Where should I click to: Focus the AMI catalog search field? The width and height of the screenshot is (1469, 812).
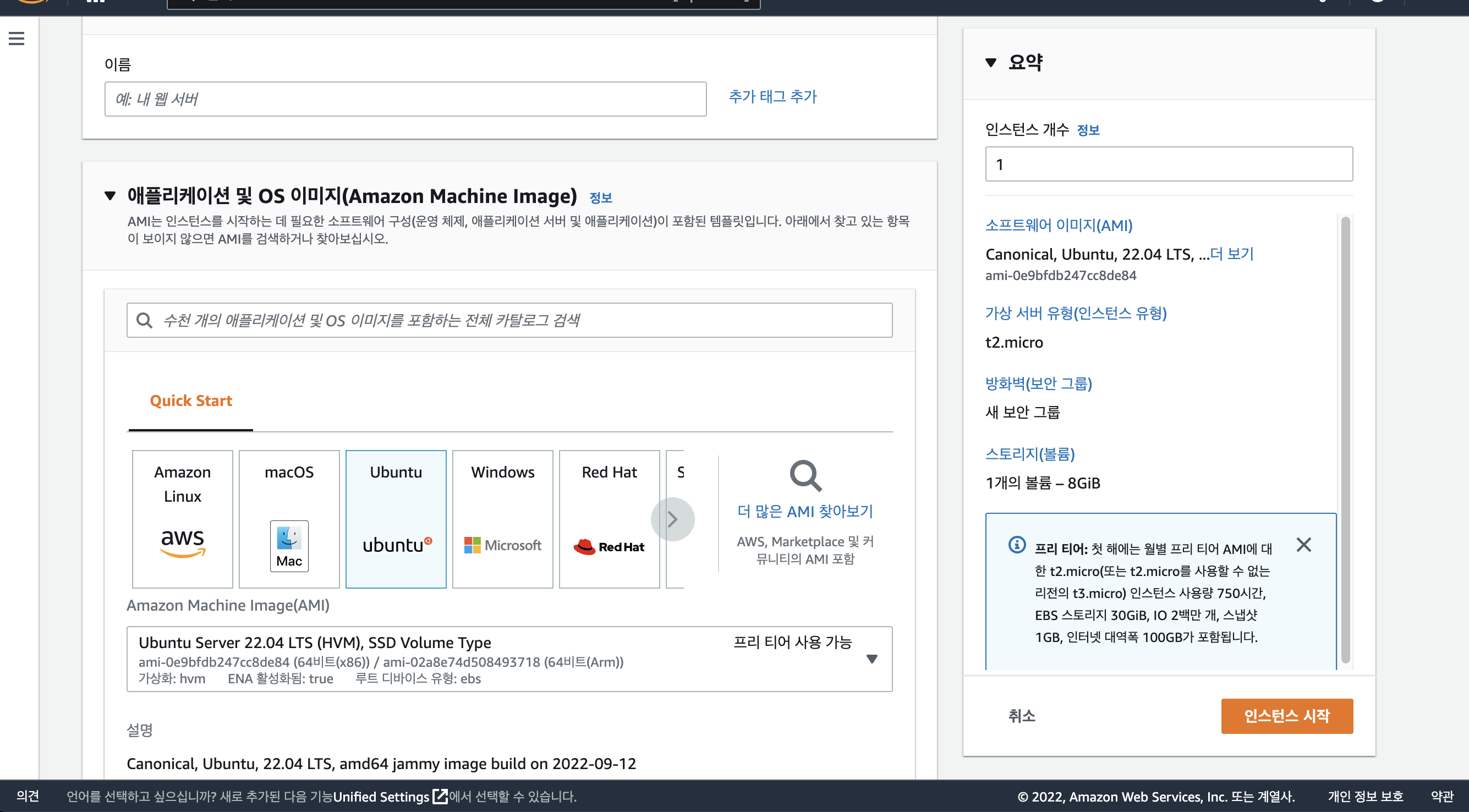509,320
